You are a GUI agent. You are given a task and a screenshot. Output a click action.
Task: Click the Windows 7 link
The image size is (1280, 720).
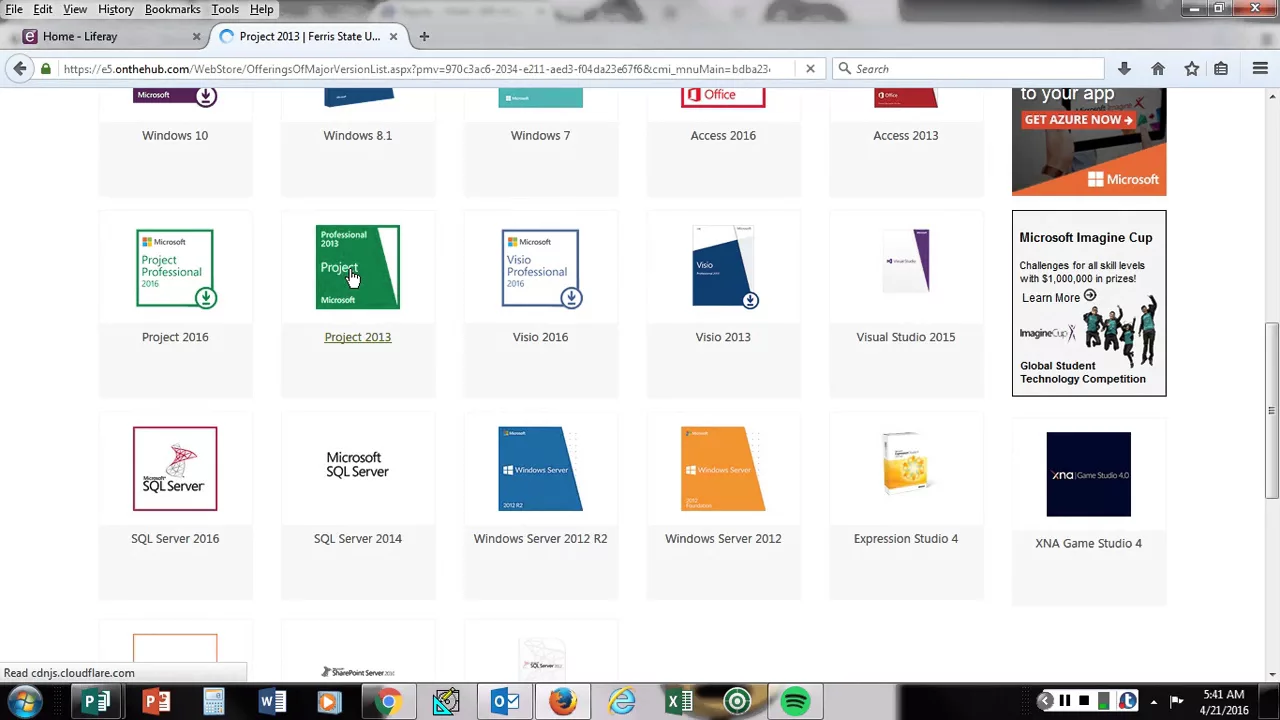click(x=540, y=135)
